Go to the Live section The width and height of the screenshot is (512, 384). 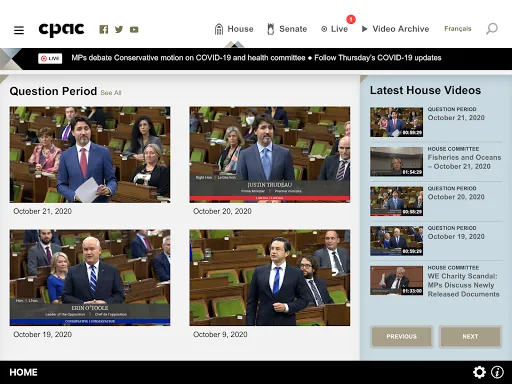tap(334, 29)
